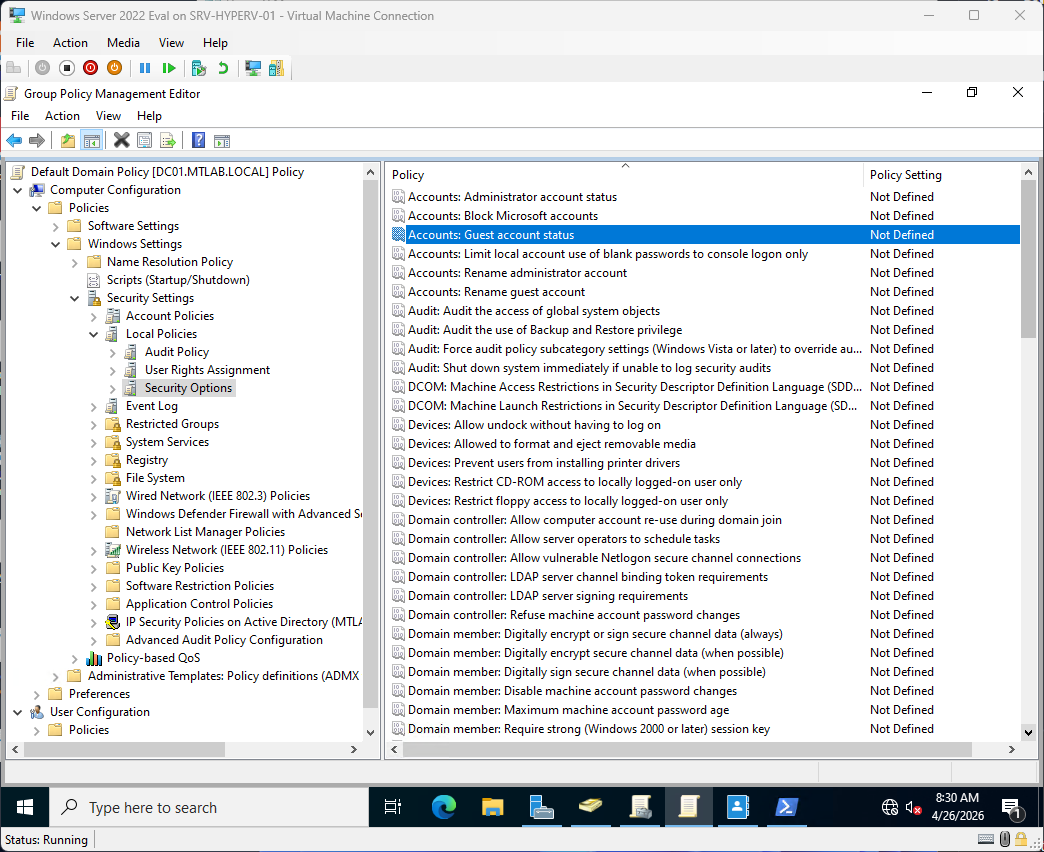Expand the Account Policies node
Screen dimensions: 1044x852
(94, 316)
